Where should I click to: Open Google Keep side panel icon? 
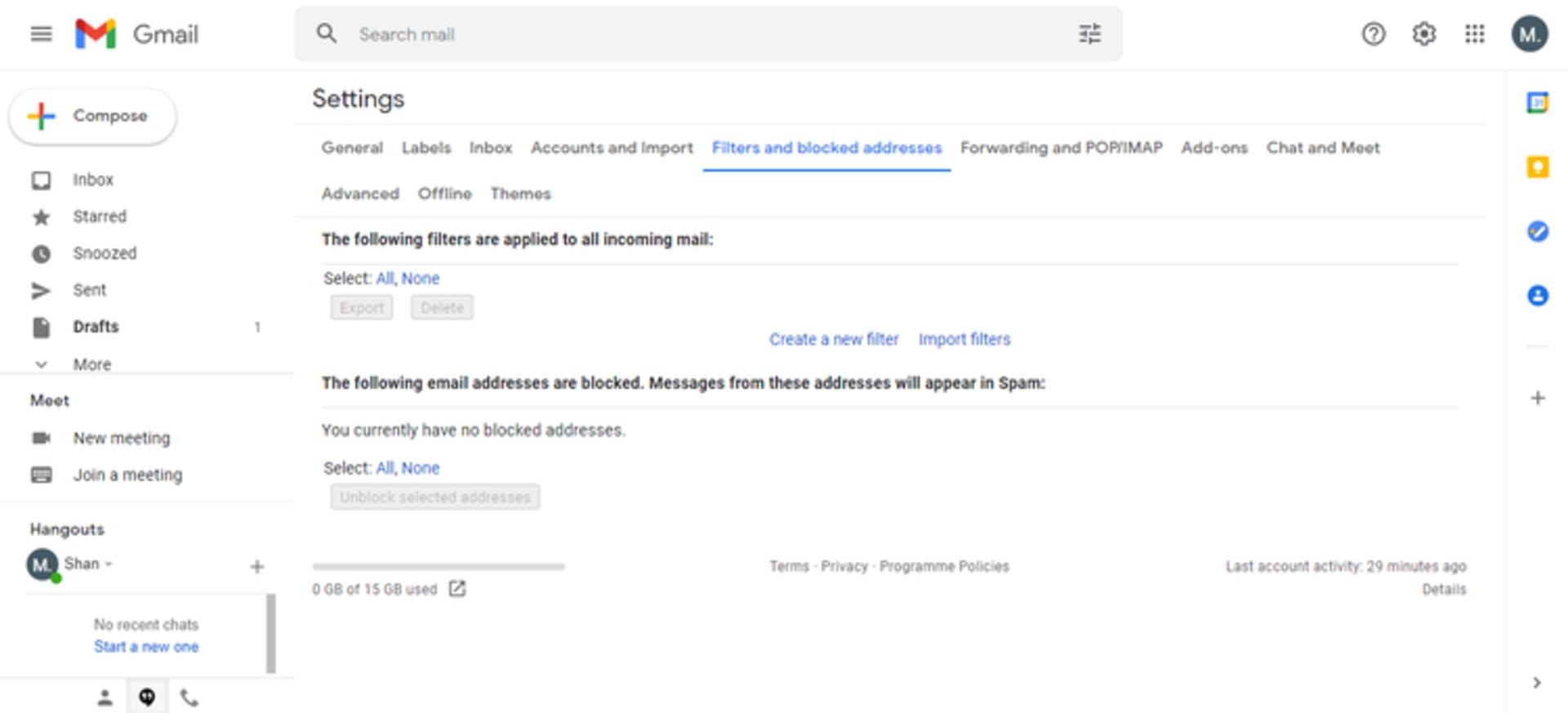click(1537, 167)
